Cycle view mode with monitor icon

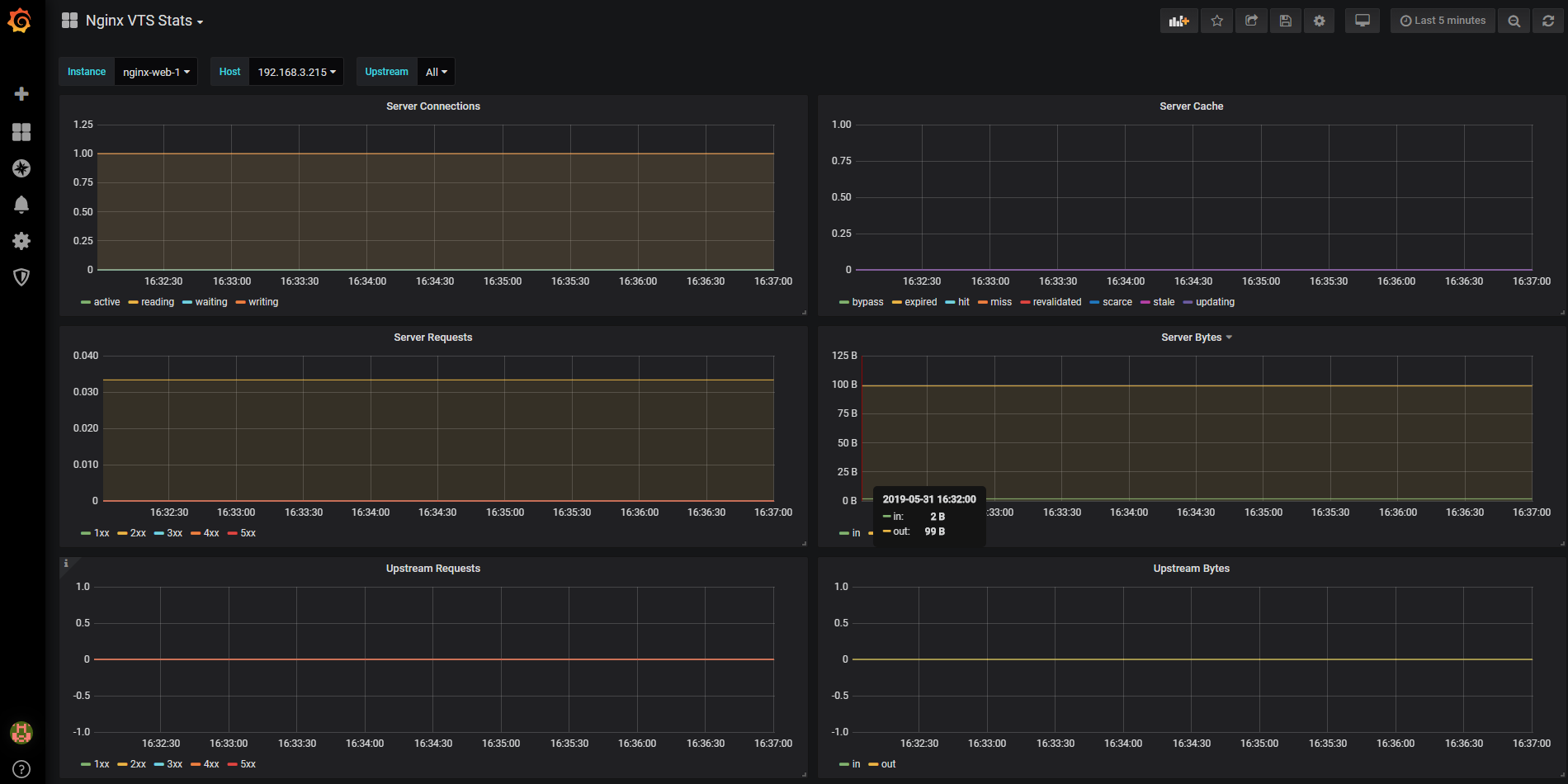click(x=1362, y=21)
